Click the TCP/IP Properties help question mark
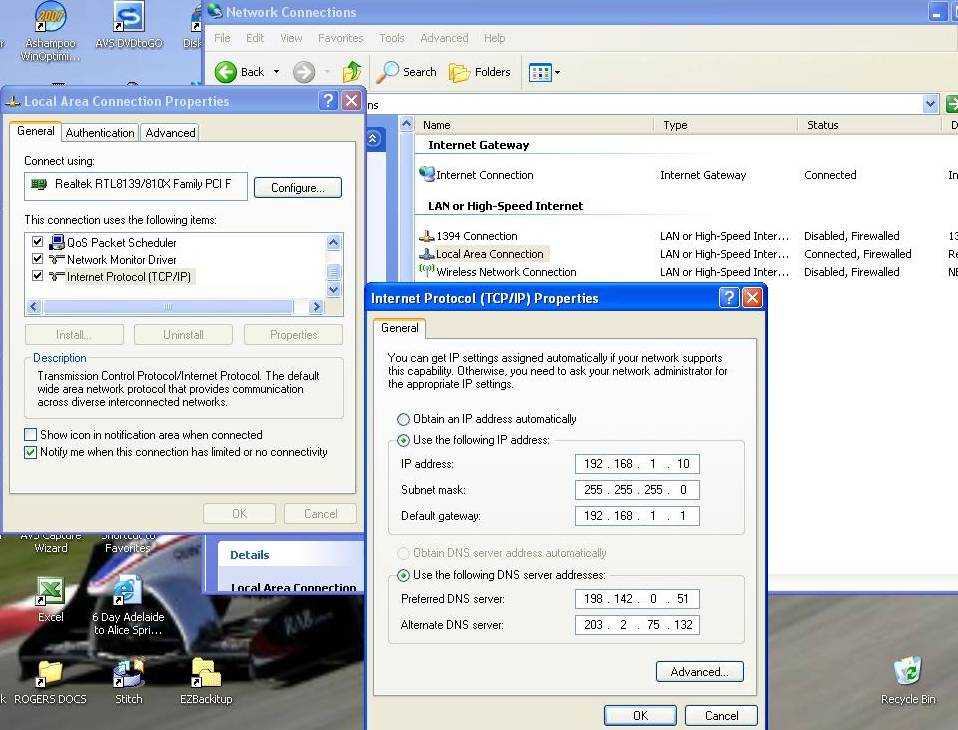The width and height of the screenshot is (958, 730). coord(729,298)
